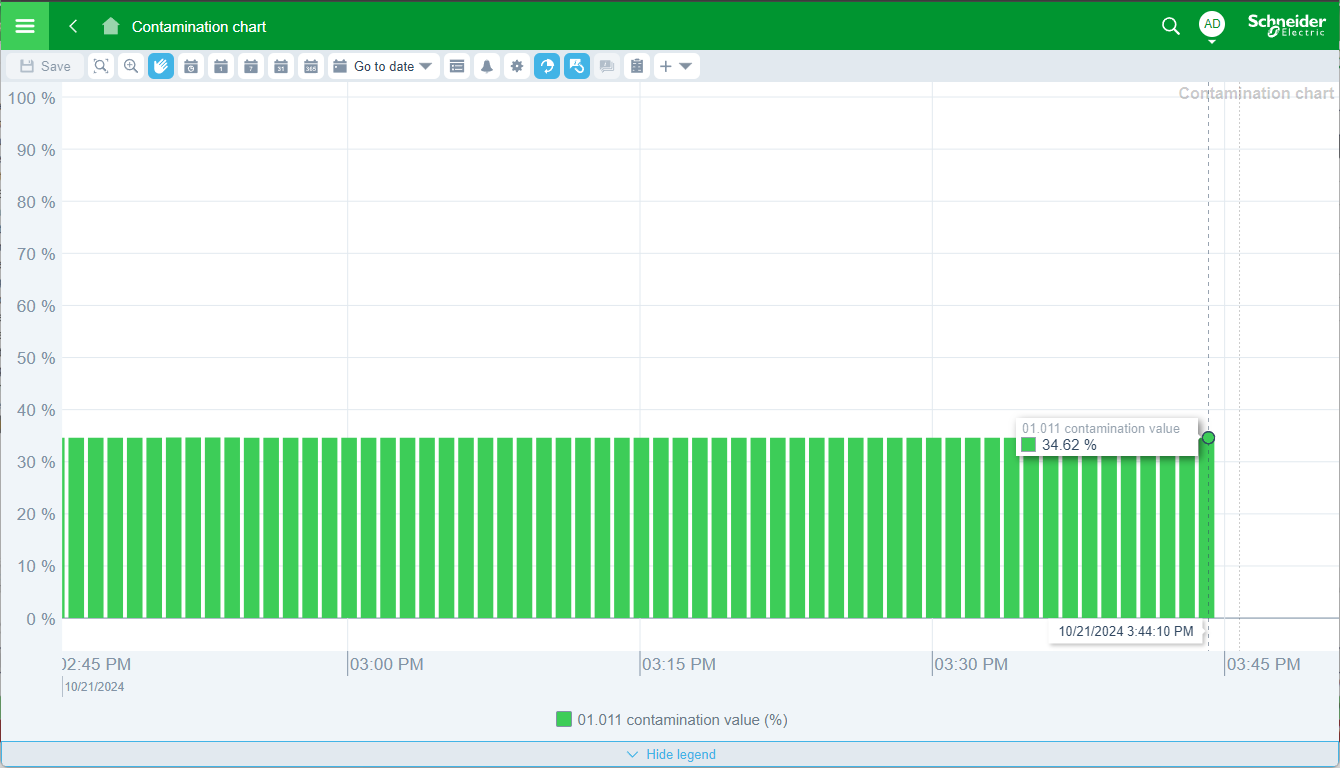Open the clipboard report icon
Viewport: 1340px width, 768px height.
pos(637,66)
